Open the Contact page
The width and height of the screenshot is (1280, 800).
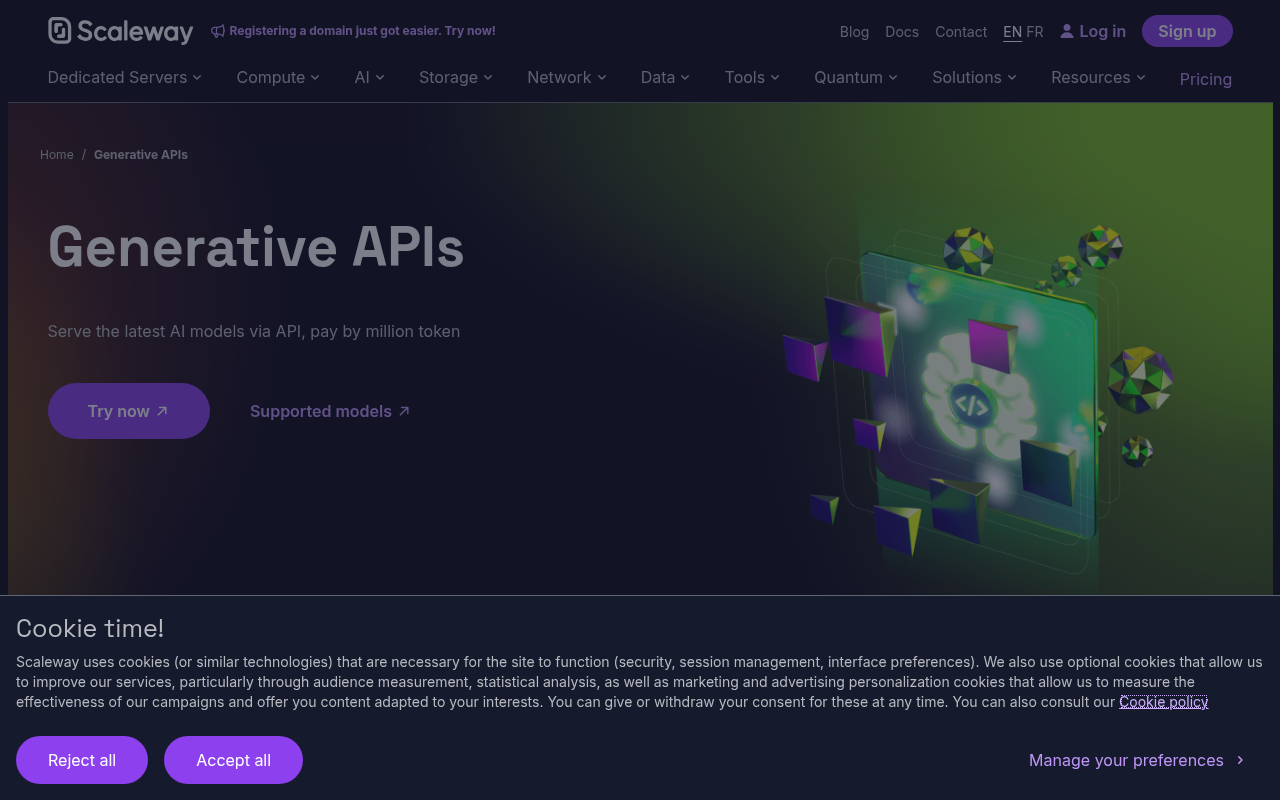961,32
